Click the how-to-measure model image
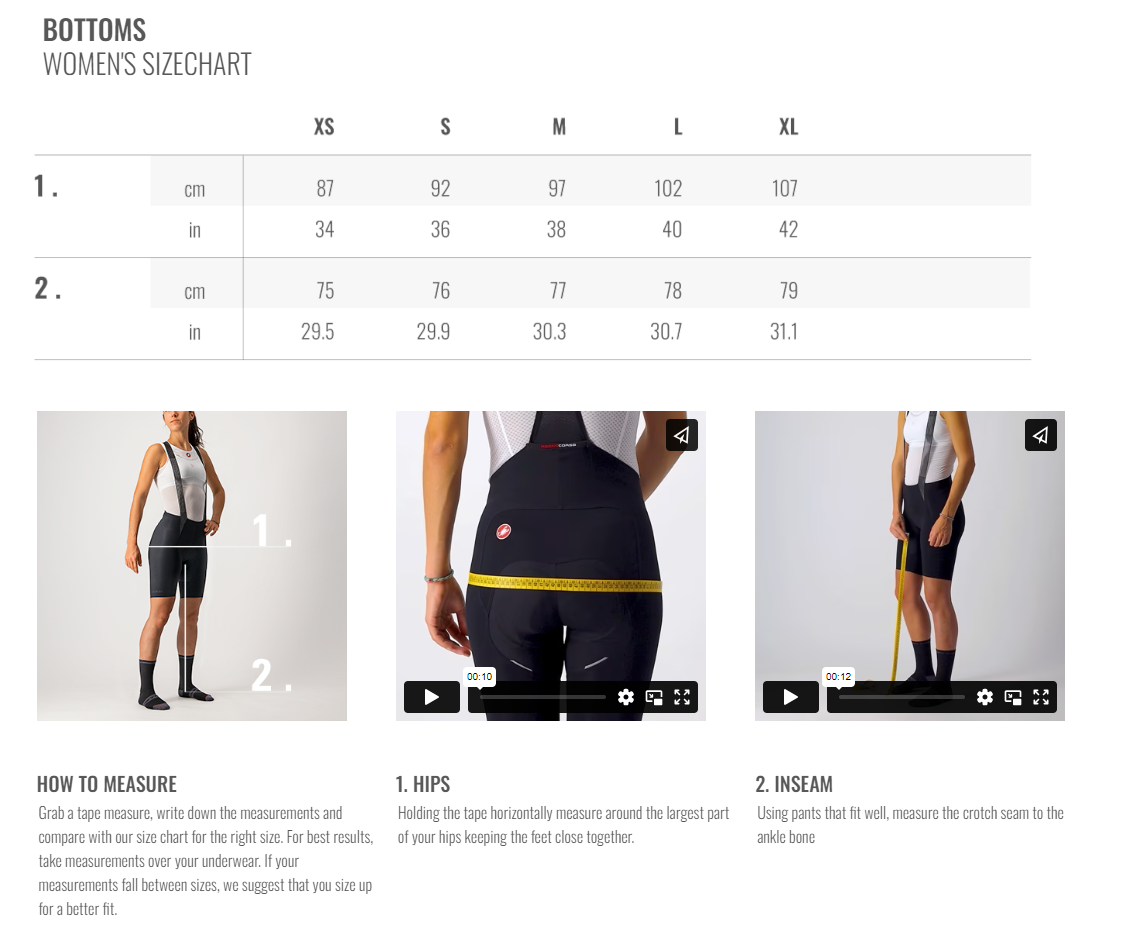The image size is (1122, 934). (x=192, y=565)
